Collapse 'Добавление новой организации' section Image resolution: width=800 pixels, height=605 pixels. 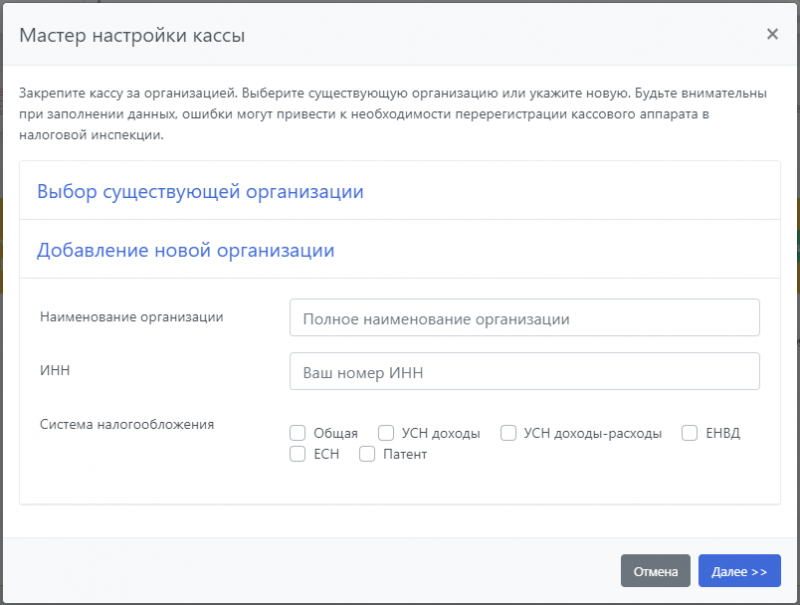tap(186, 250)
